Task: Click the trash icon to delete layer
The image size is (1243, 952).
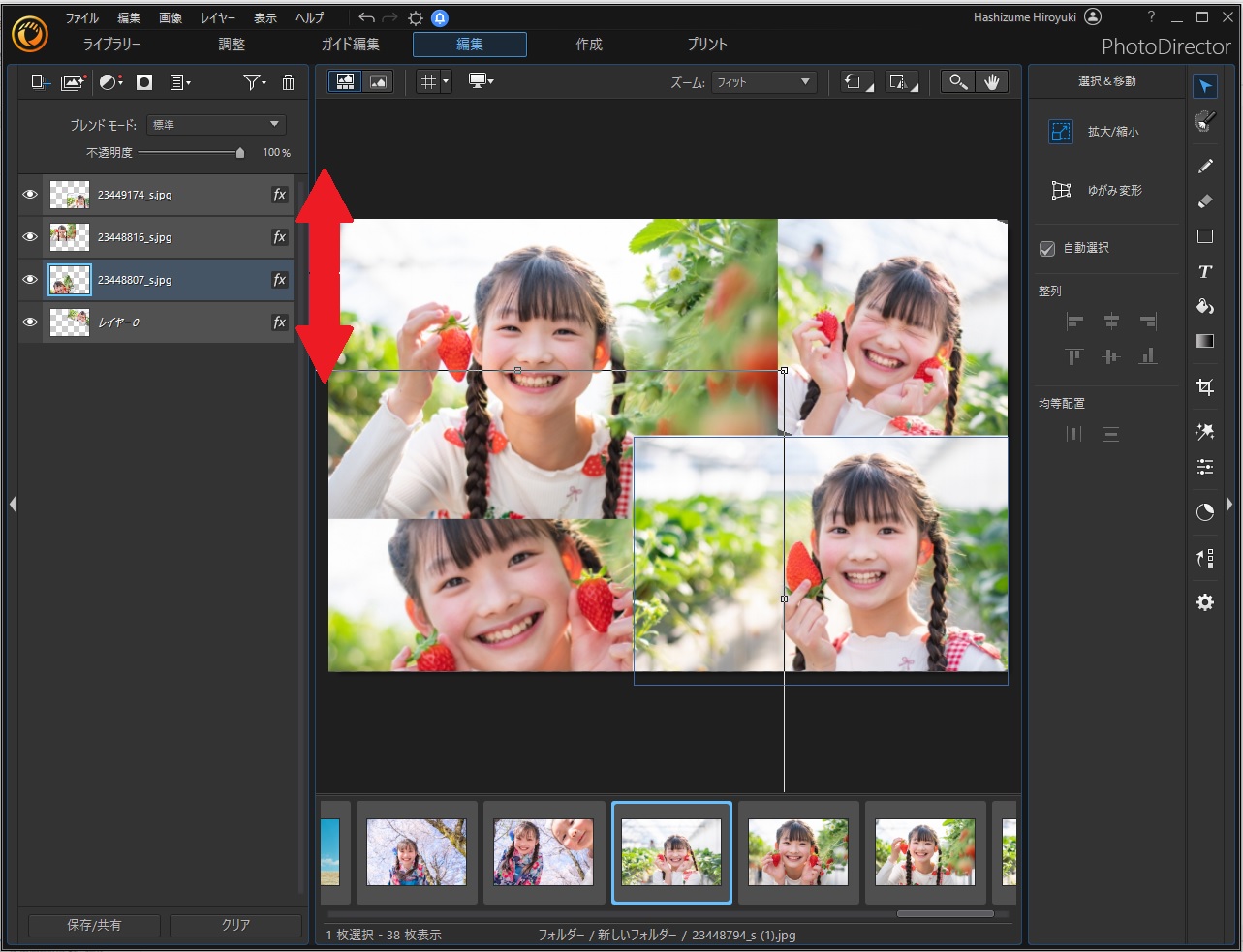Action: [x=288, y=82]
